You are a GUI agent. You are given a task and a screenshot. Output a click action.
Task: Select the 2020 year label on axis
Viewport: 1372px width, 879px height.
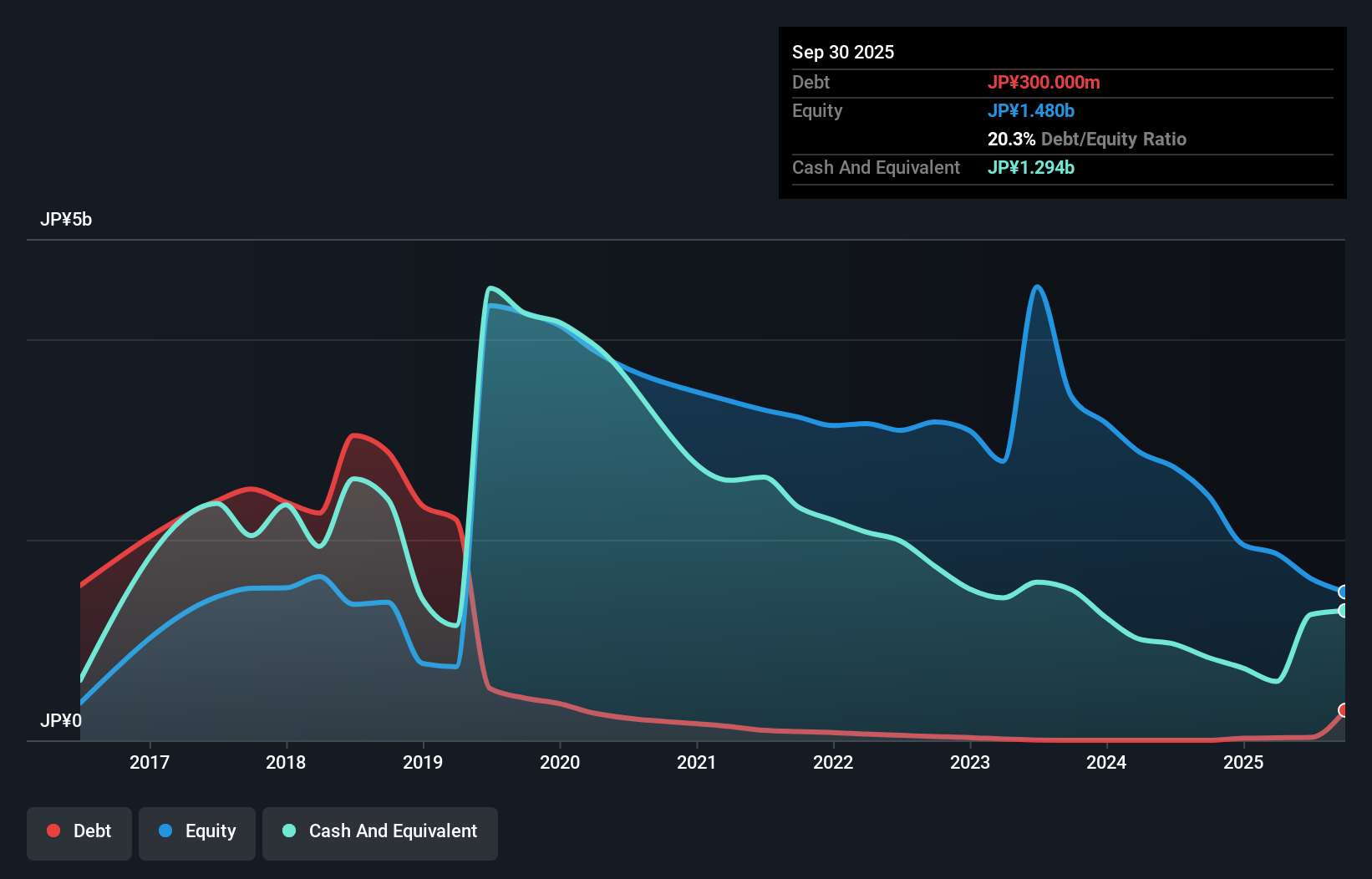click(x=560, y=762)
